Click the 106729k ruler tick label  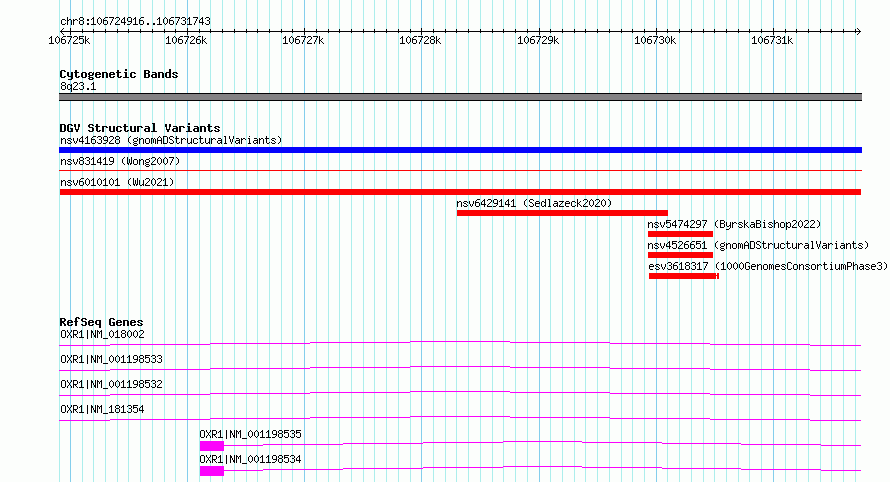coord(538,40)
